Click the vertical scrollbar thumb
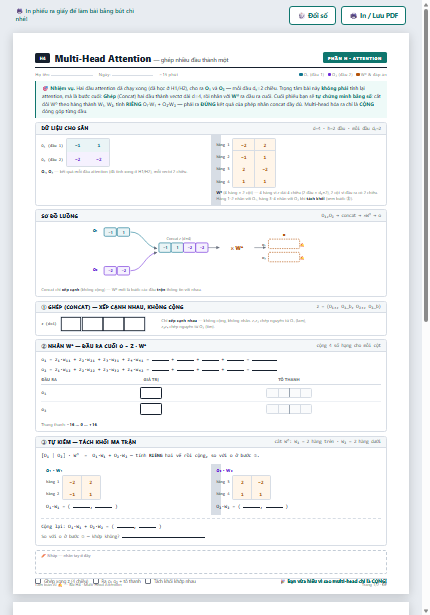 coord(426,166)
